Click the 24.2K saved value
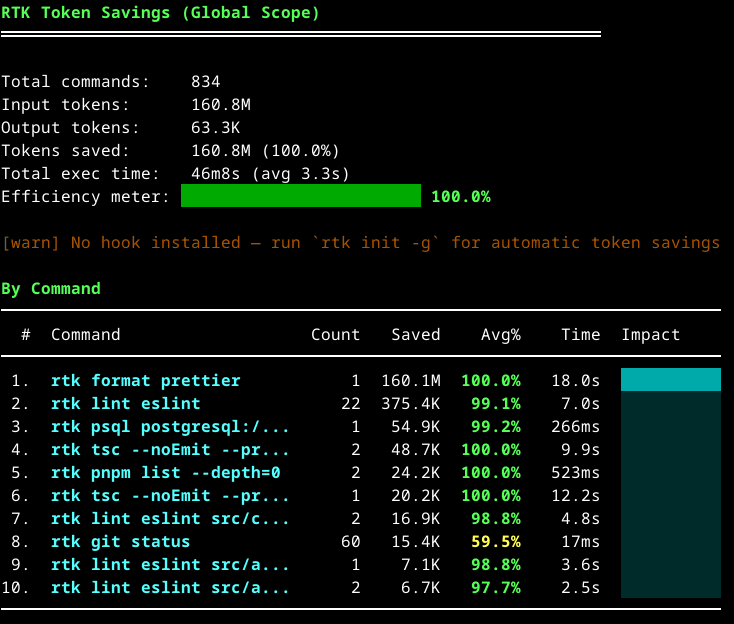734x624 pixels. (x=416, y=472)
